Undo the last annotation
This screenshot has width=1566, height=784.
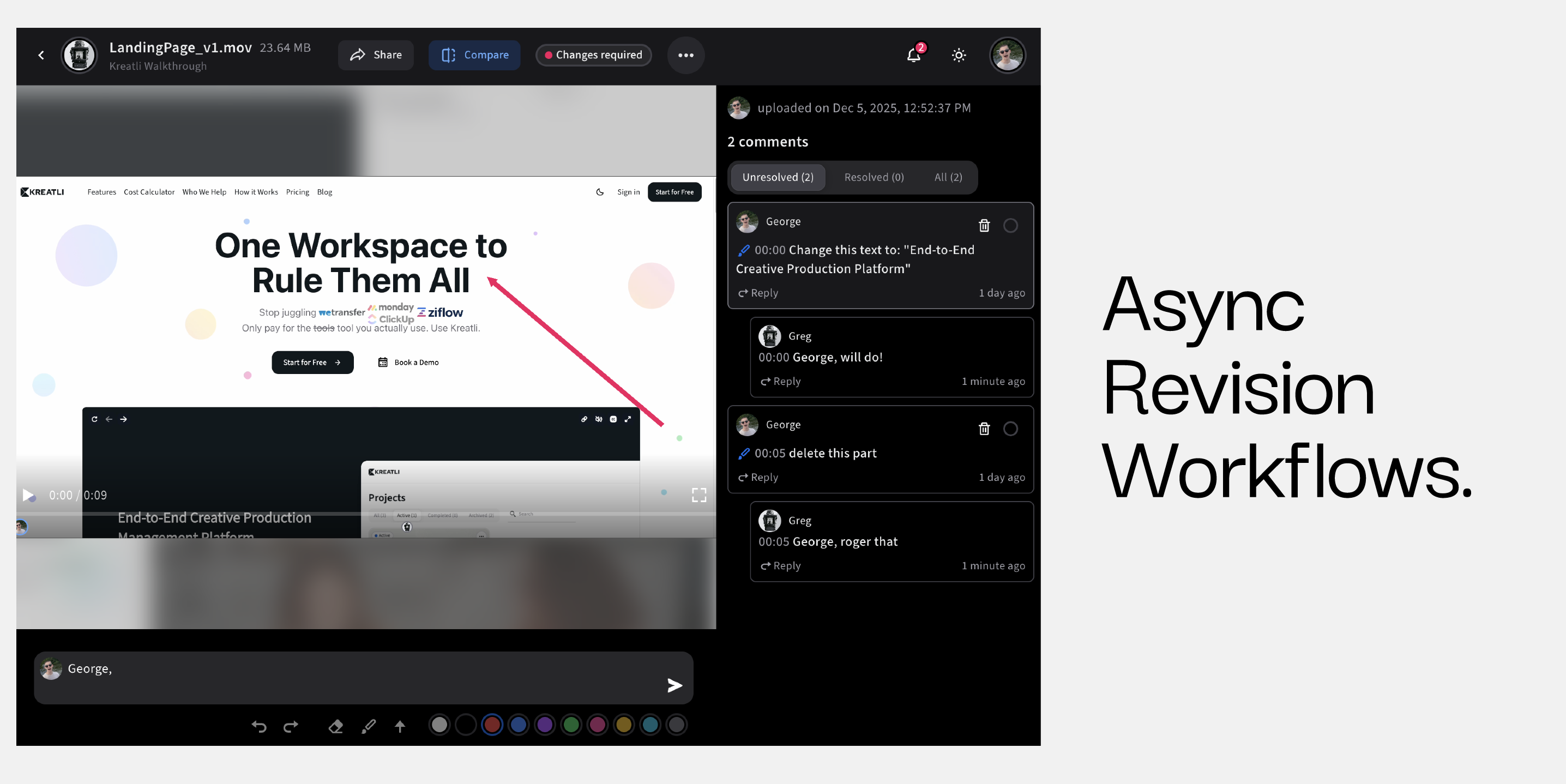point(259,726)
